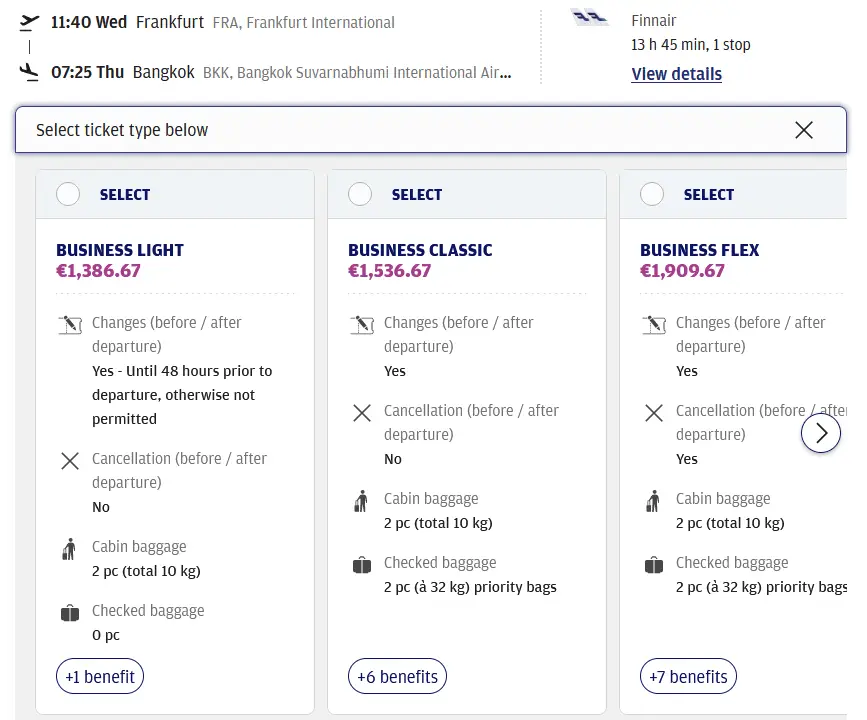Click the Business Light €1,386.67 price
The image size is (867, 720).
(x=98, y=270)
